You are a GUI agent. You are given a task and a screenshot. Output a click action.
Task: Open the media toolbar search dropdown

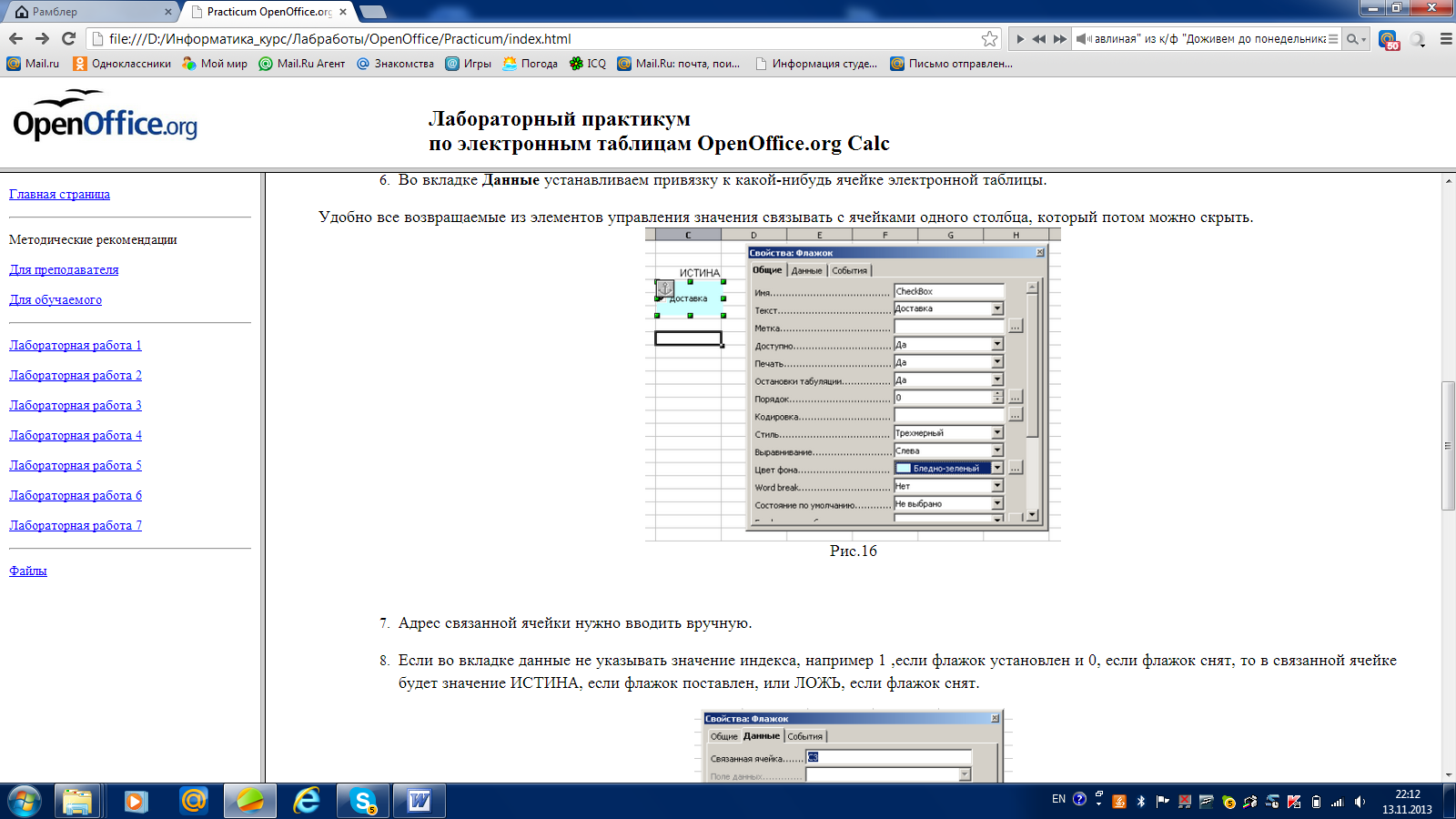point(1357,39)
